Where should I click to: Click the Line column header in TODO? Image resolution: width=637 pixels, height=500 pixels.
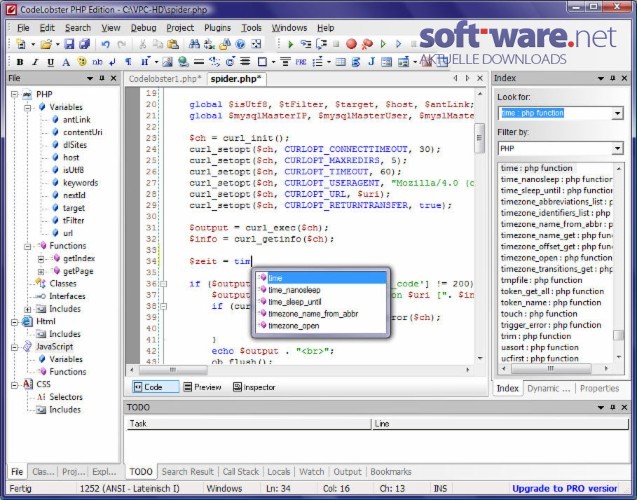(500, 424)
